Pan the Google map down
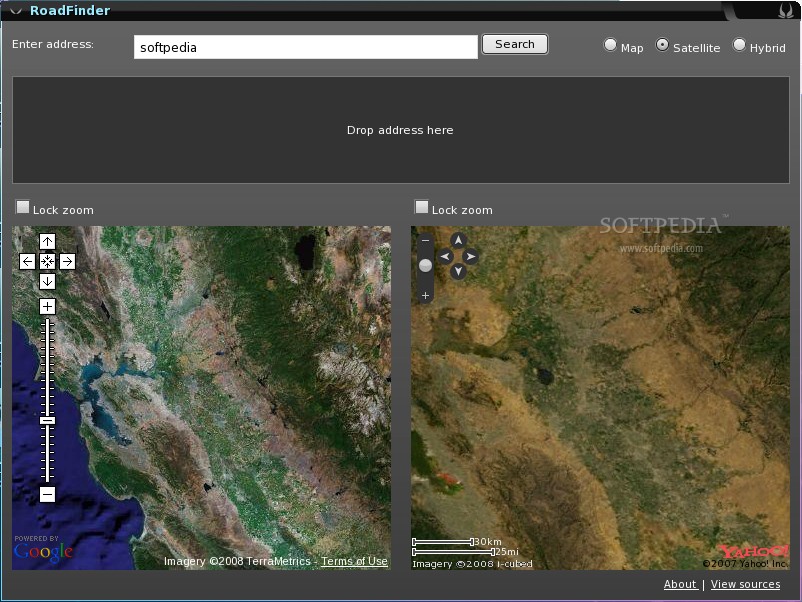This screenshot has height=602, width=802. pos(47,281)
